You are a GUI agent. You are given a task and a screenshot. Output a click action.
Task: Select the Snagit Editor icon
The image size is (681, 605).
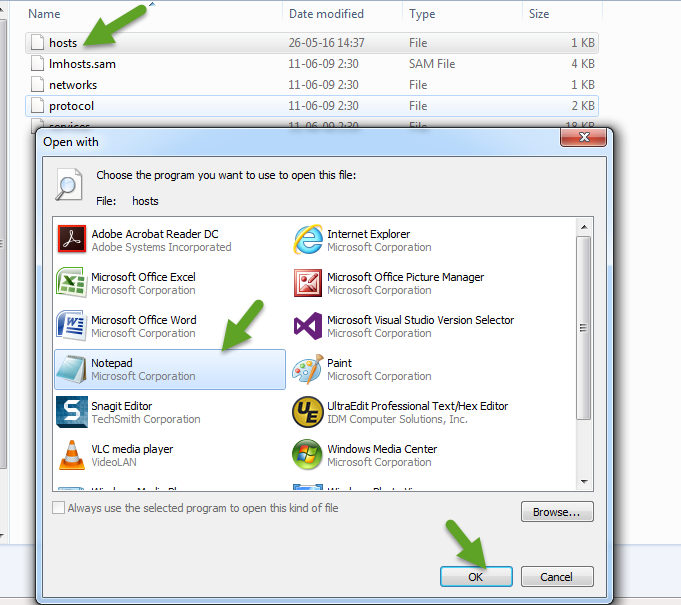72,412
